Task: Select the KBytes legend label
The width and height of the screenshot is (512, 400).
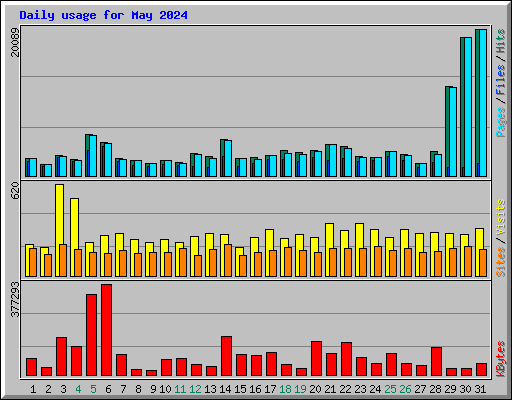Action: 500,359
